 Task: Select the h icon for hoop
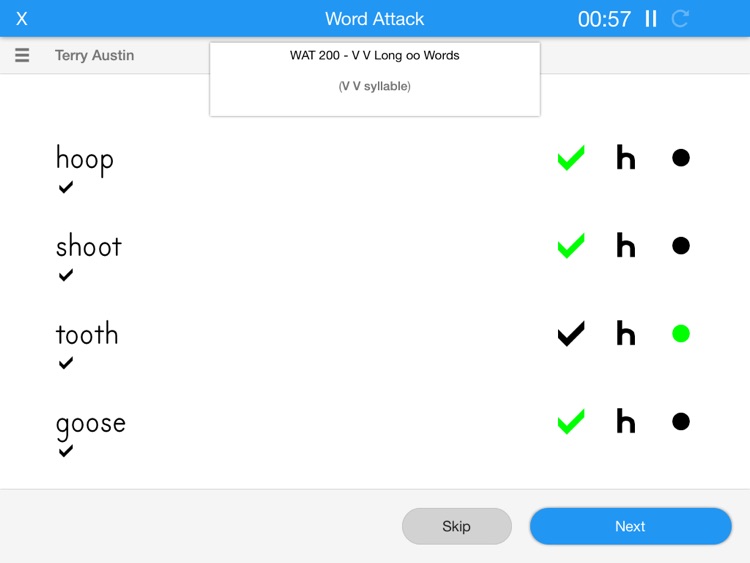626,157
